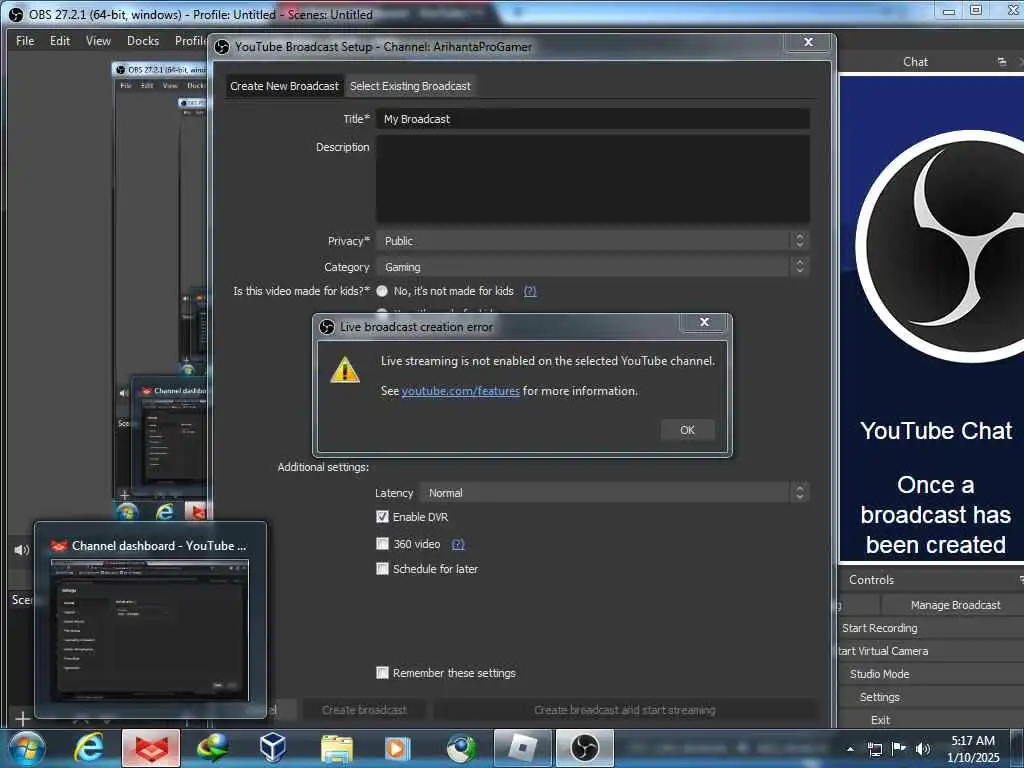Open the File menu in OBS
This screenshot has width=1024, height=768.
point(25,40)
